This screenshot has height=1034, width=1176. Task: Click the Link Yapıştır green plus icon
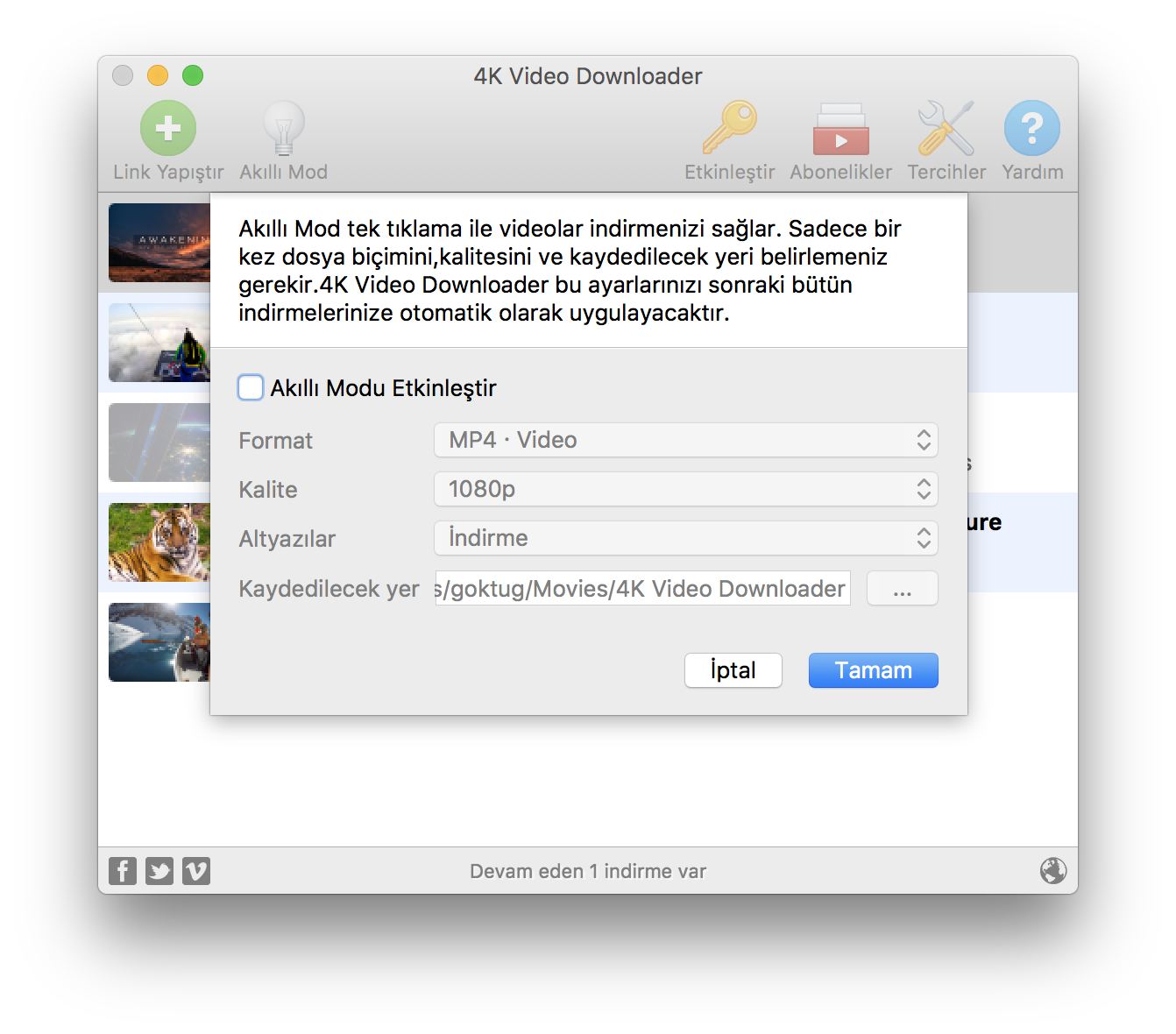pos(168,129)
